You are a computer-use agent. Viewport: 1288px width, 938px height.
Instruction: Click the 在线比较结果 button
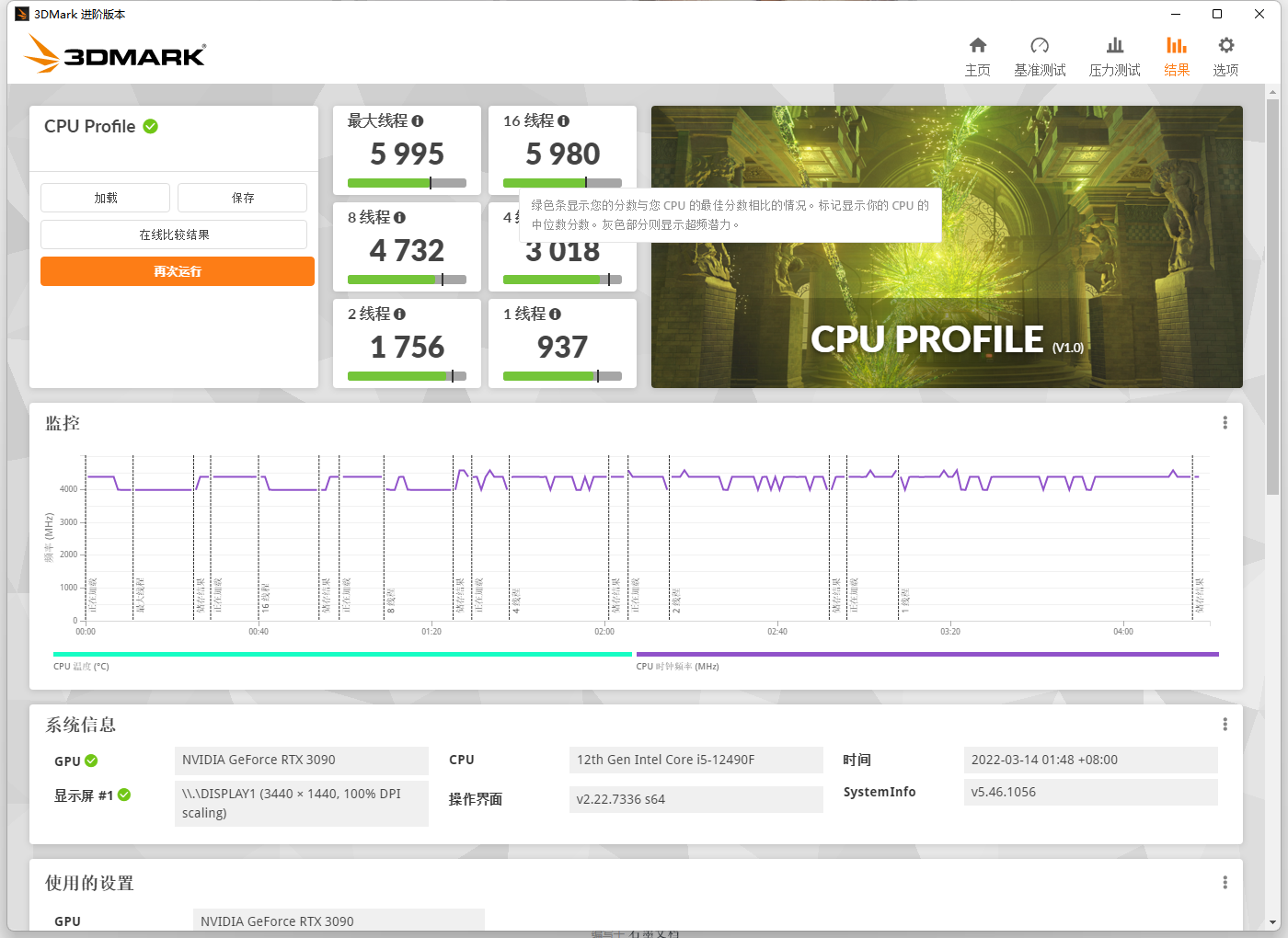174,234
